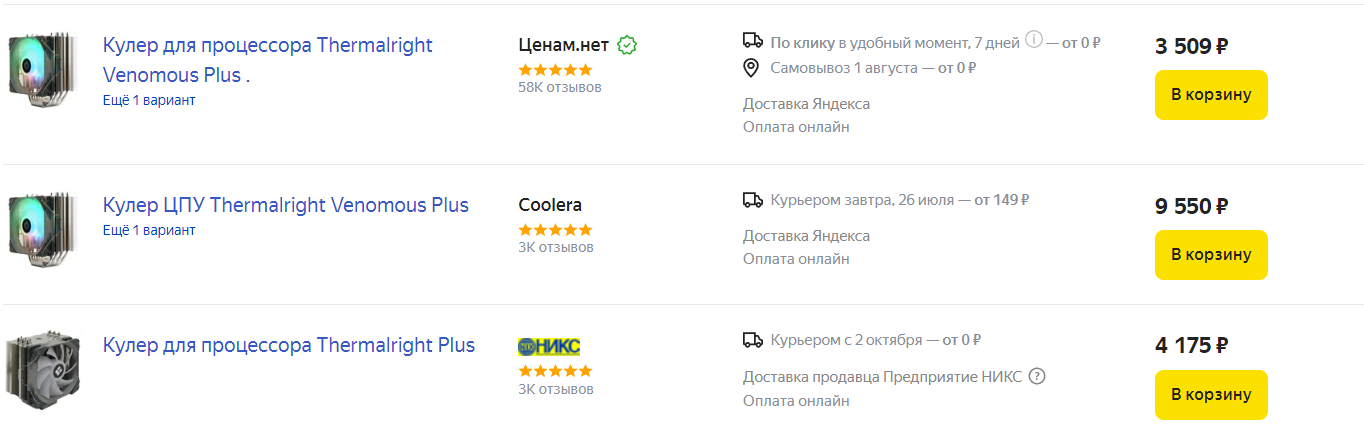Viewport: 1364px width, 443px height.
Task: Click the info icon after "7 дней"
Action: [x=1034, y=40]
